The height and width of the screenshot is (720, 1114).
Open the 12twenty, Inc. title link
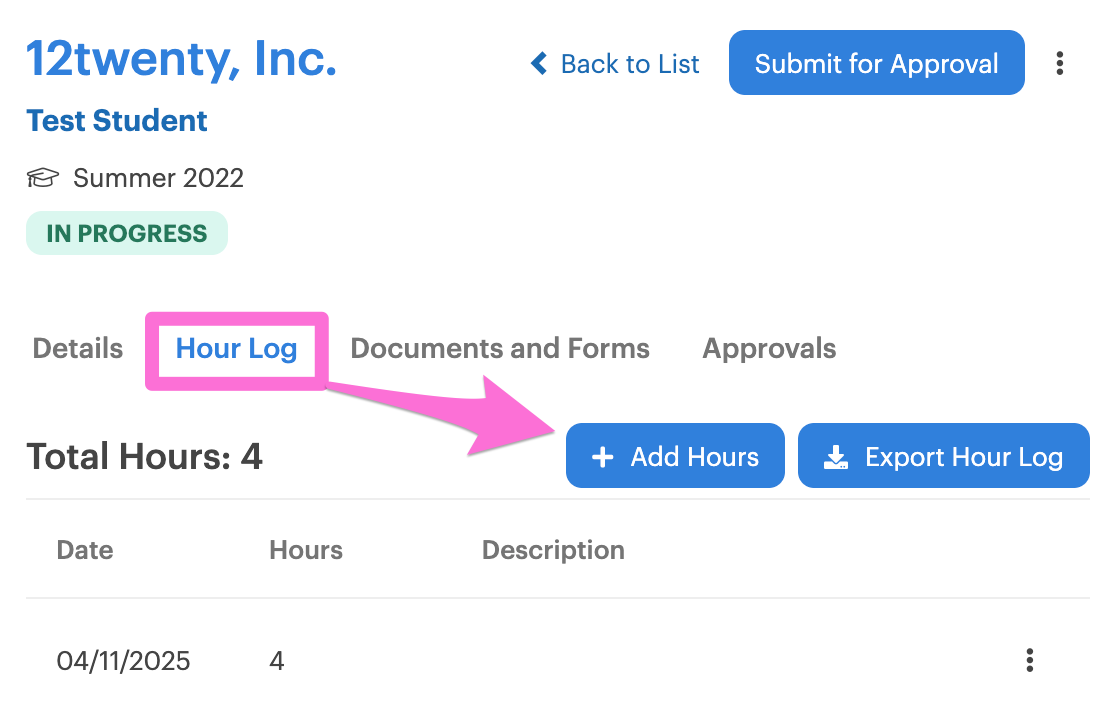182,58
